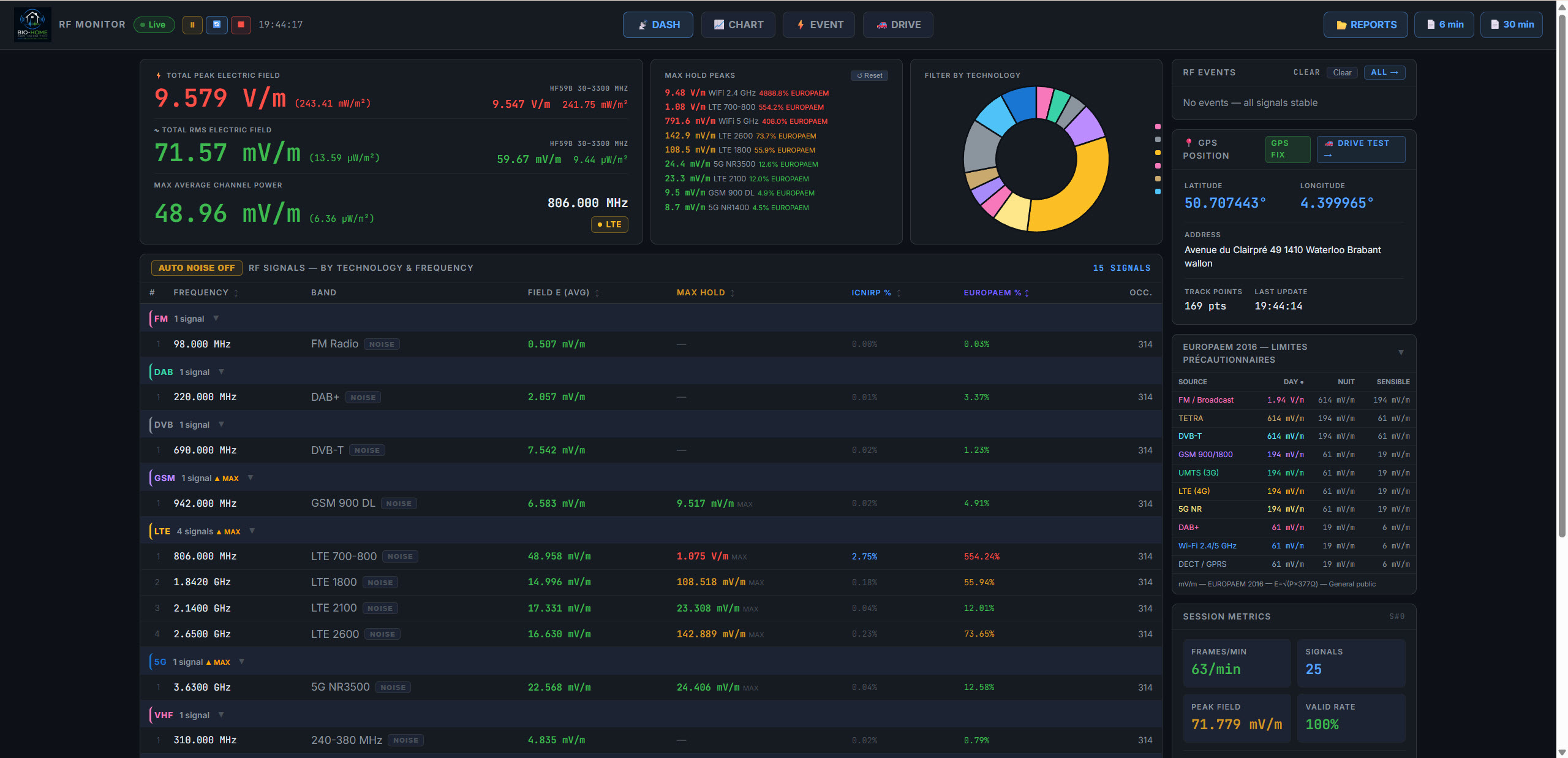Click the blue refresh icon button
Image resolution: width=1568 pixels, height=758 pixels.
[217, 25]
